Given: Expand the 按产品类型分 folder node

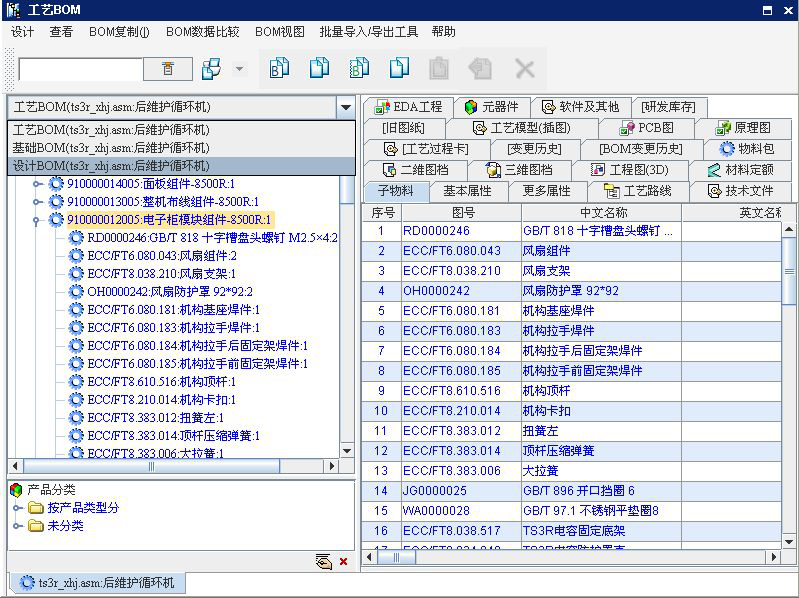Looking at the screenshot, I should click(x=18, y=508).
